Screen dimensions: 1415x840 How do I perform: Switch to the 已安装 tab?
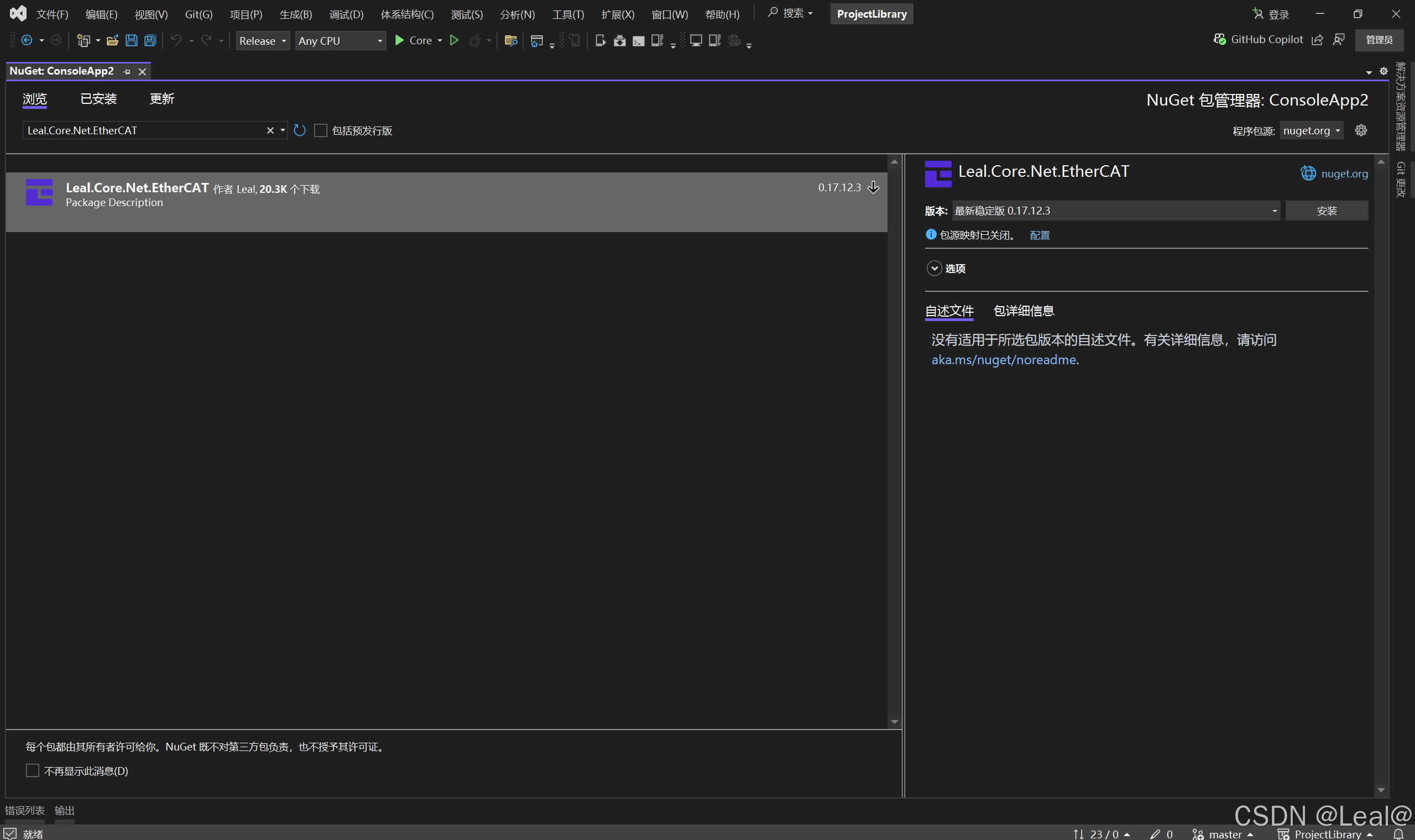coord(98,99)
